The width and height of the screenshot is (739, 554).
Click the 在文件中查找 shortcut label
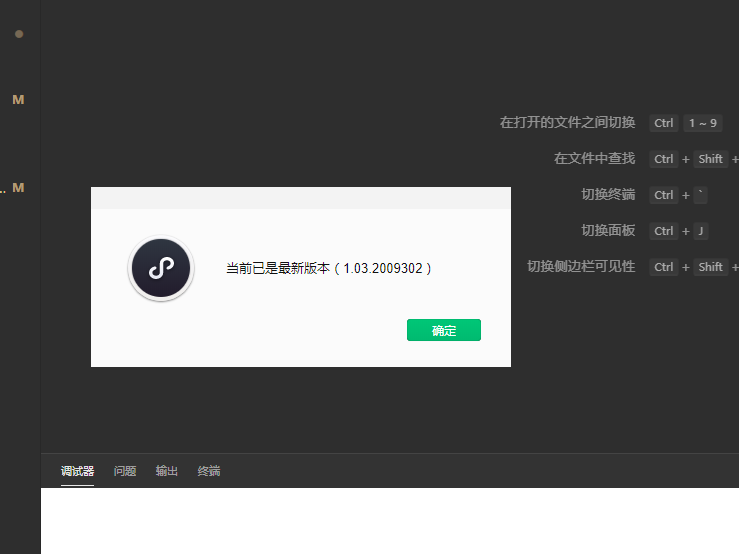tap(594, 158)
